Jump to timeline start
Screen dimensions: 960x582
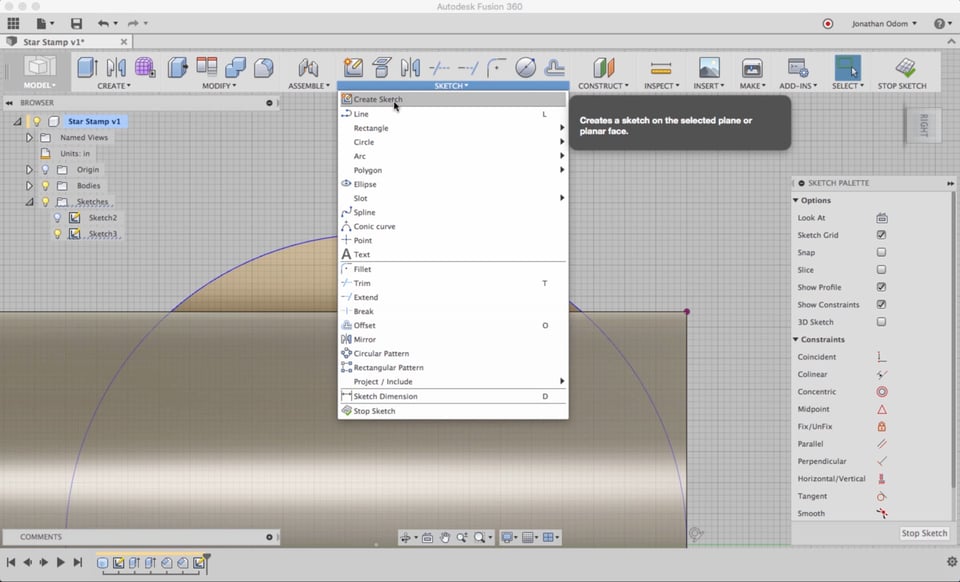[11, 562]
